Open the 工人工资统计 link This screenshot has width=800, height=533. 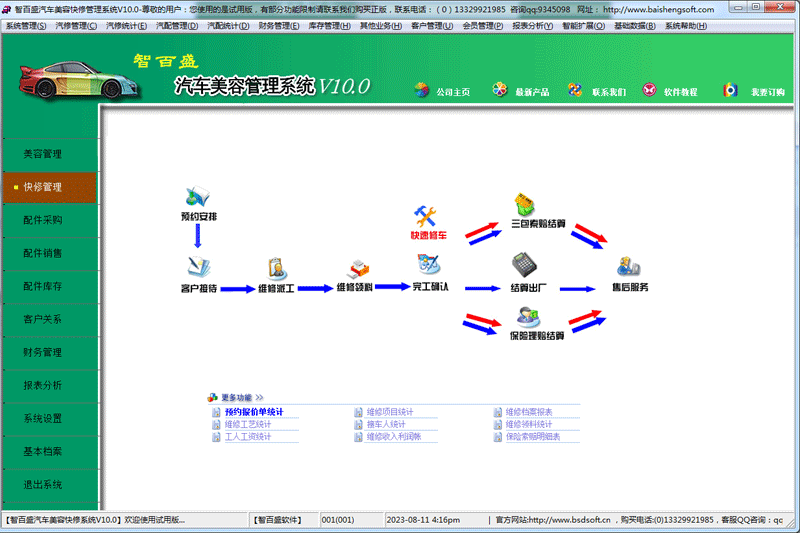pos(248,437)
